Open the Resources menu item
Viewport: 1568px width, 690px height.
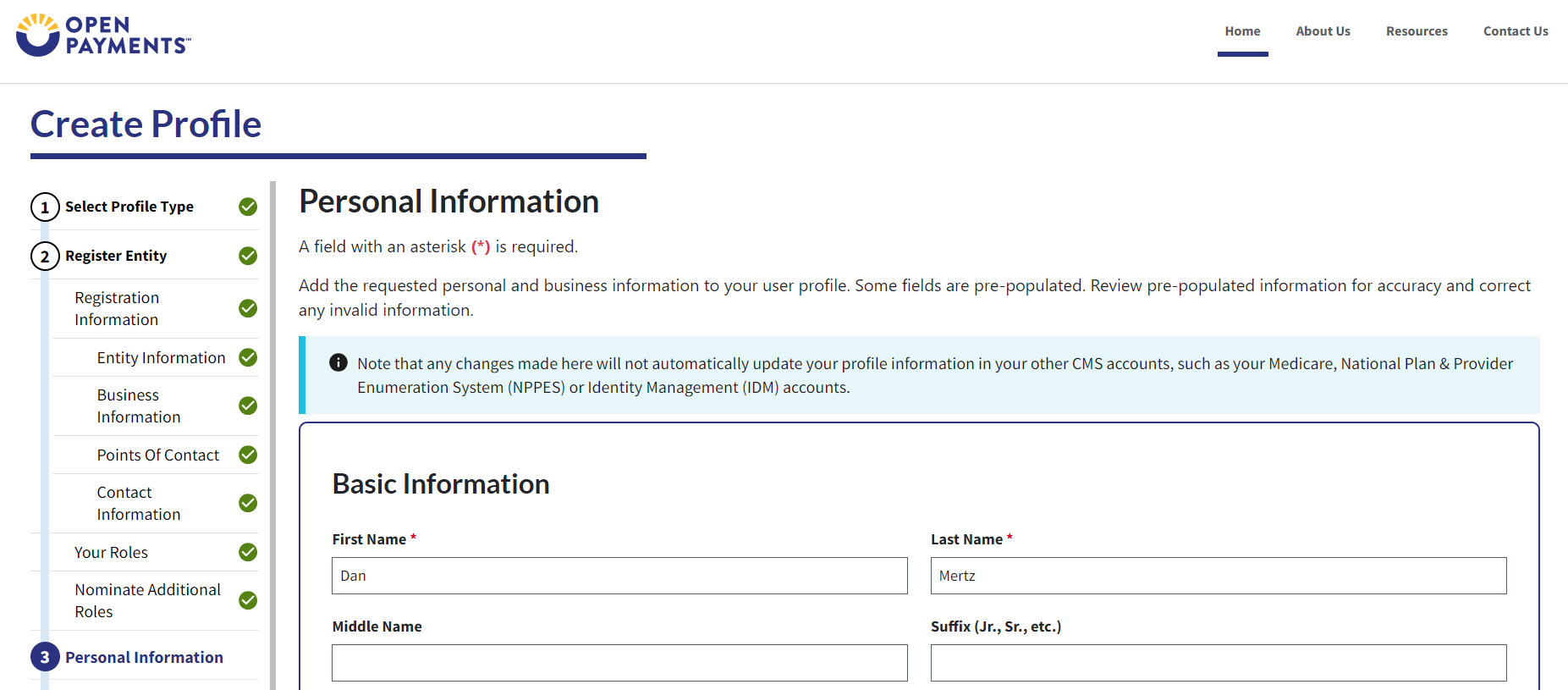(x=1417, y=31)
